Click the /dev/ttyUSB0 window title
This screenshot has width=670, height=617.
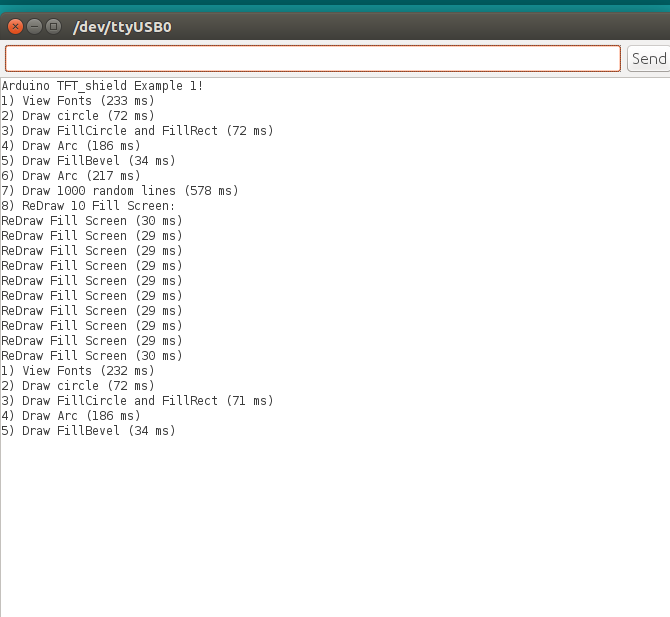[122, 26]
